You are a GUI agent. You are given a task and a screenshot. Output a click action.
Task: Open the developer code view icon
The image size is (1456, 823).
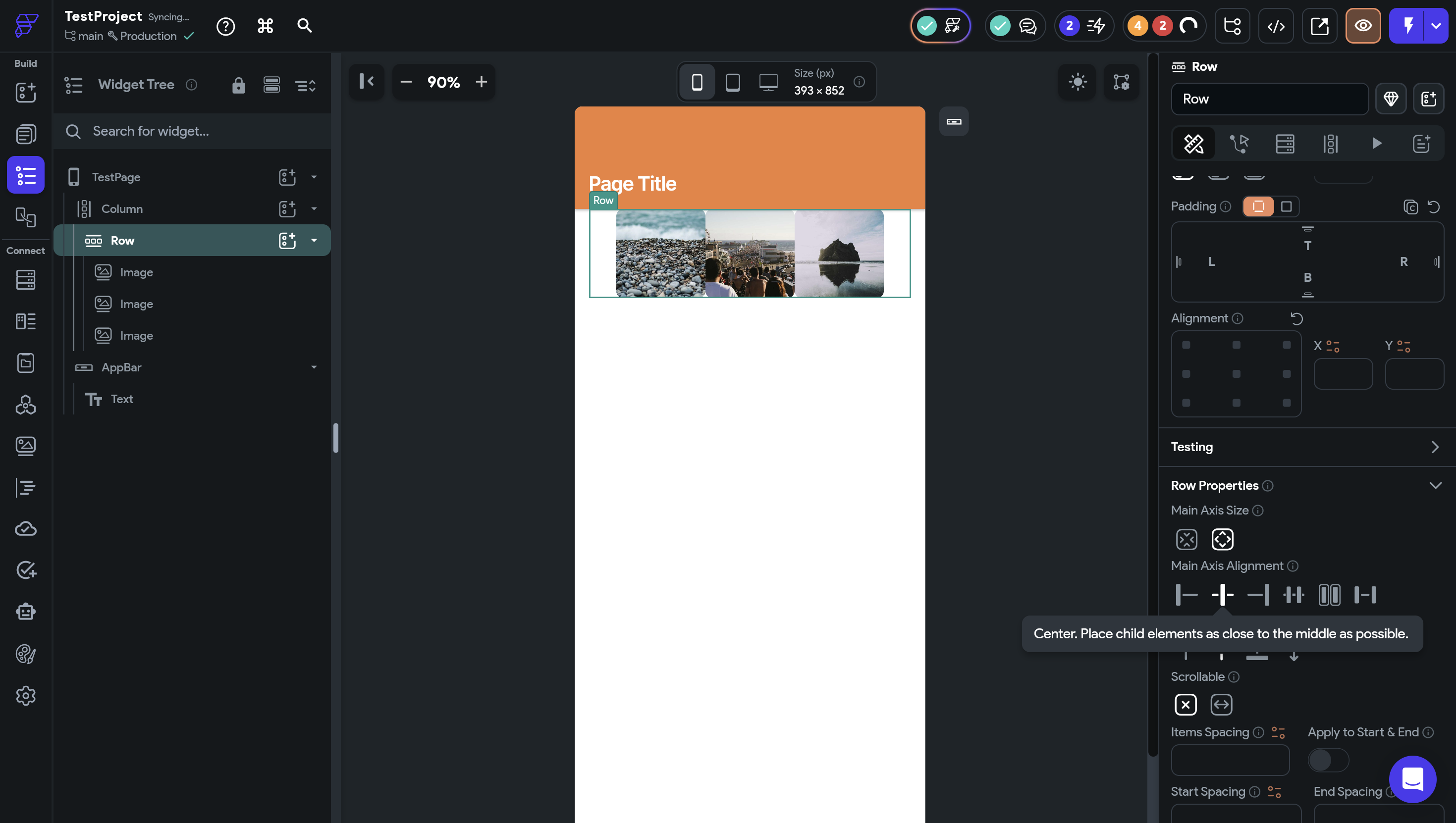point(1276,26)
